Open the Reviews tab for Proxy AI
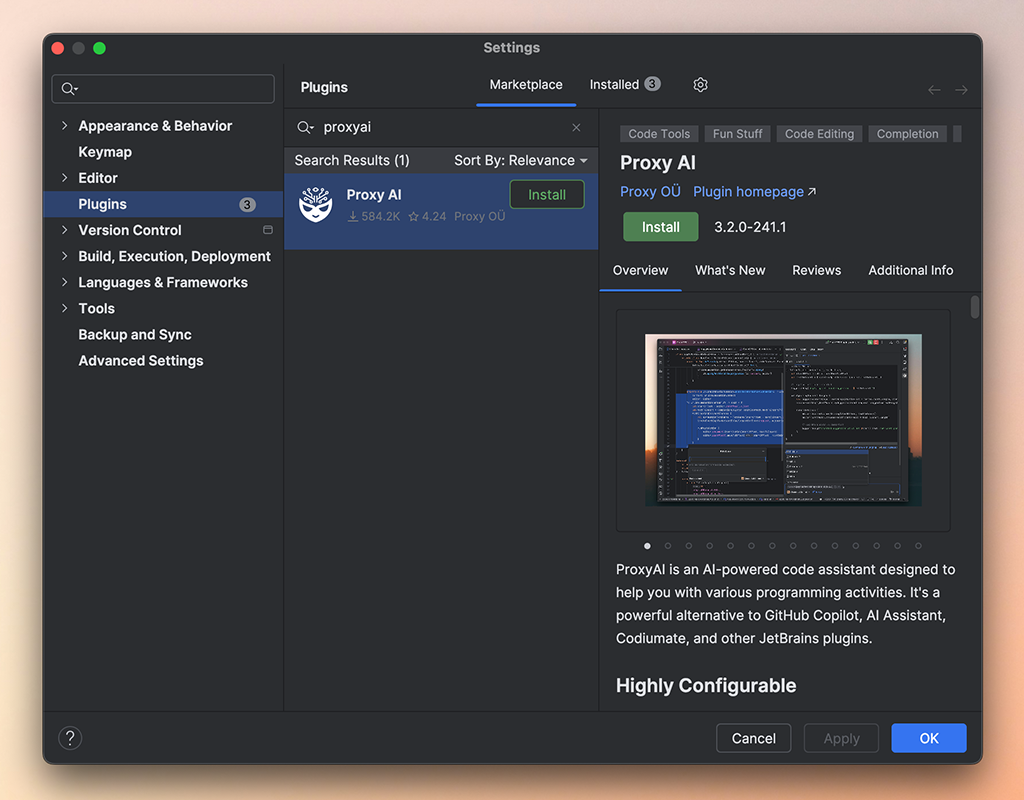This screenshot has height=800, width=1024. [x=816, y=270]
